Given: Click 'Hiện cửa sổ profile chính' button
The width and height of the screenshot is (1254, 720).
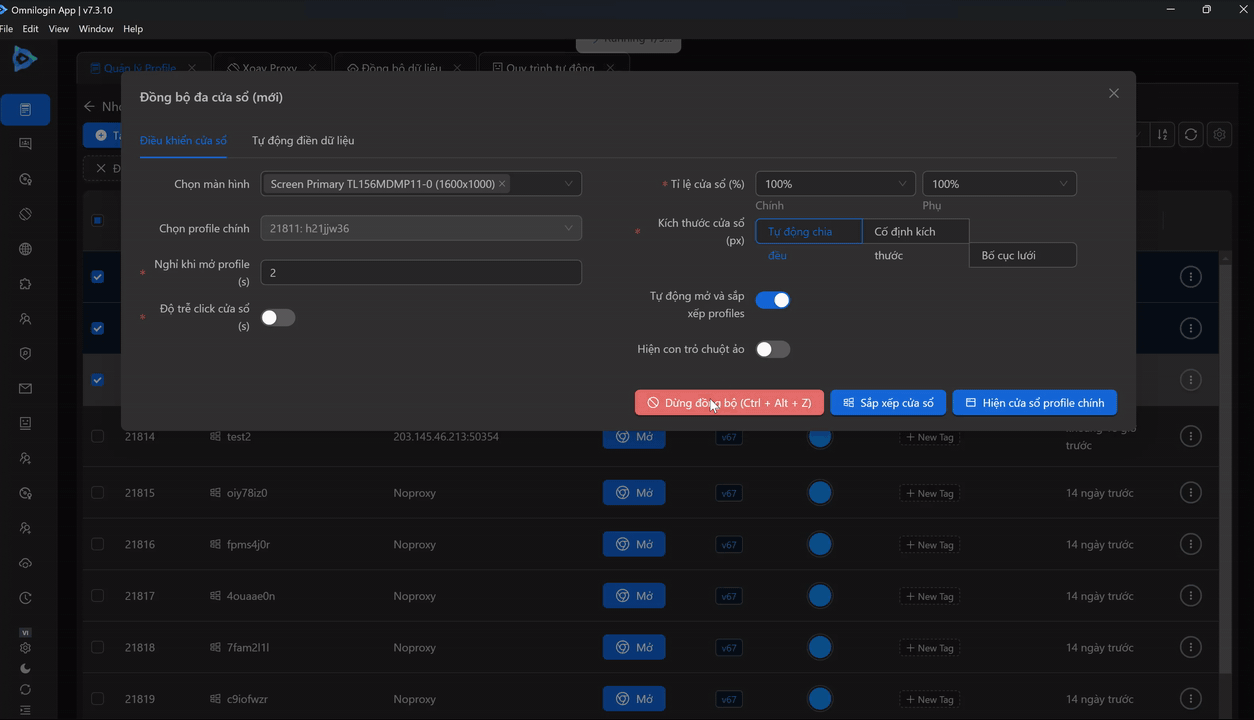Looking at the screenshot, I should pos(1034,402).
